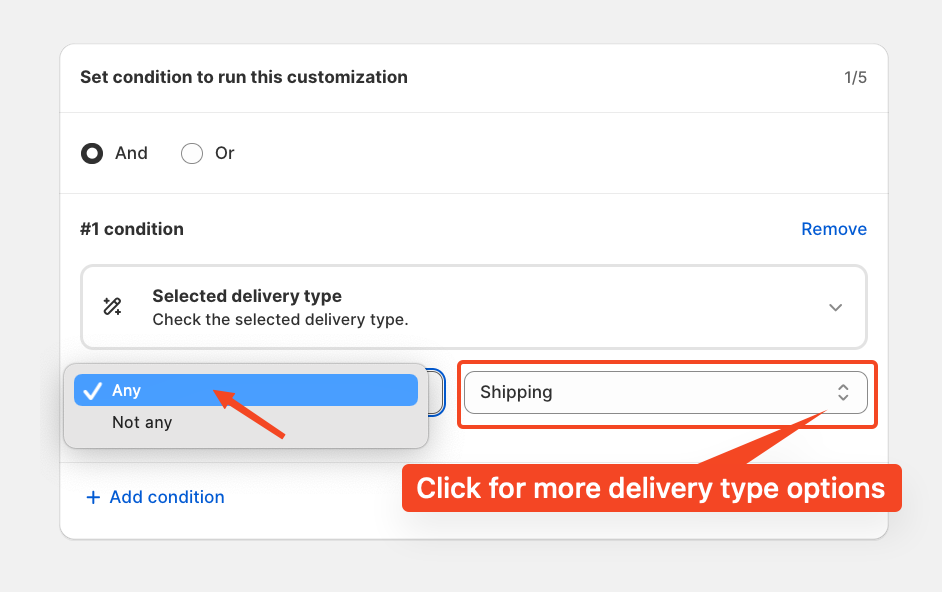The height and width of the screenshot is (592, 942).
Task: Open the Shipping delivery type dropdown
Action: tap(666, 392)
